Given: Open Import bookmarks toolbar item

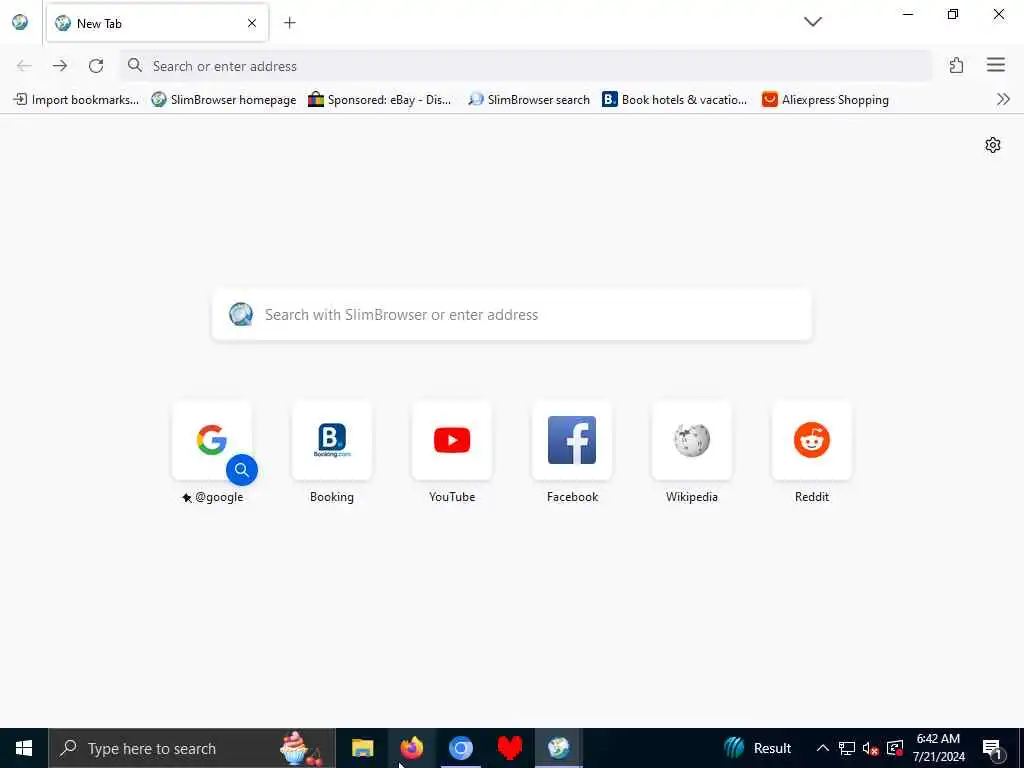Looking at the screenshot, I should 76,100.
